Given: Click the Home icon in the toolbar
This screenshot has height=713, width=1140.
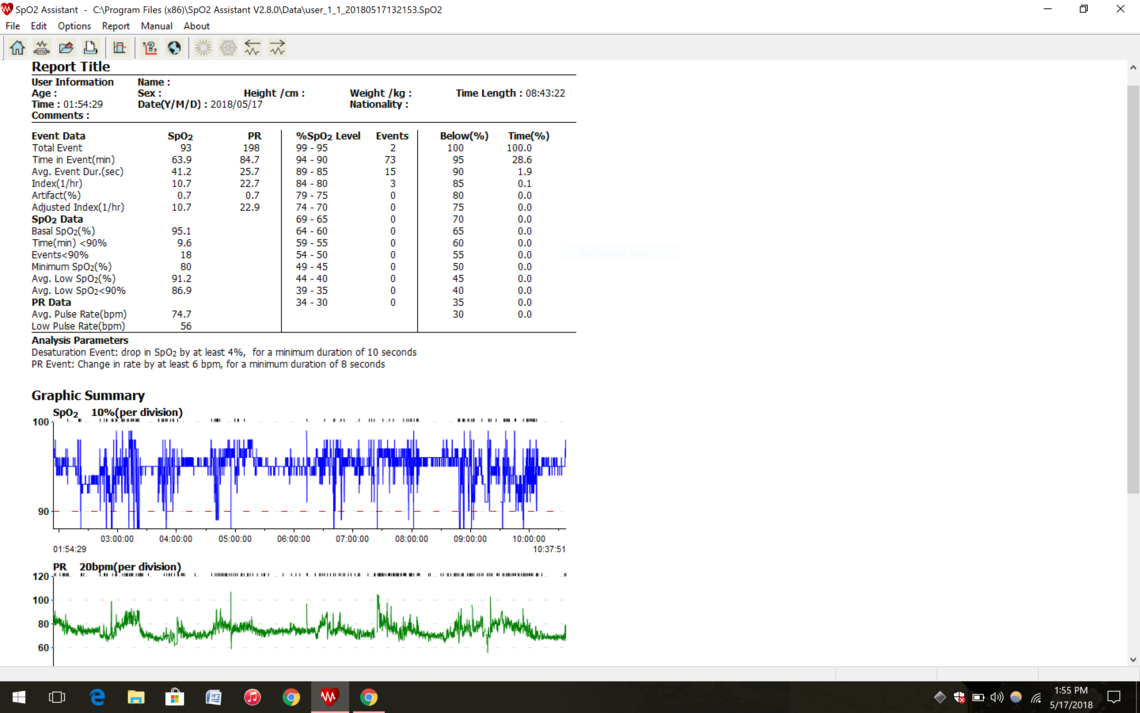Looking at the screenshot, I should pyautogui.click(x=17, y=48).
